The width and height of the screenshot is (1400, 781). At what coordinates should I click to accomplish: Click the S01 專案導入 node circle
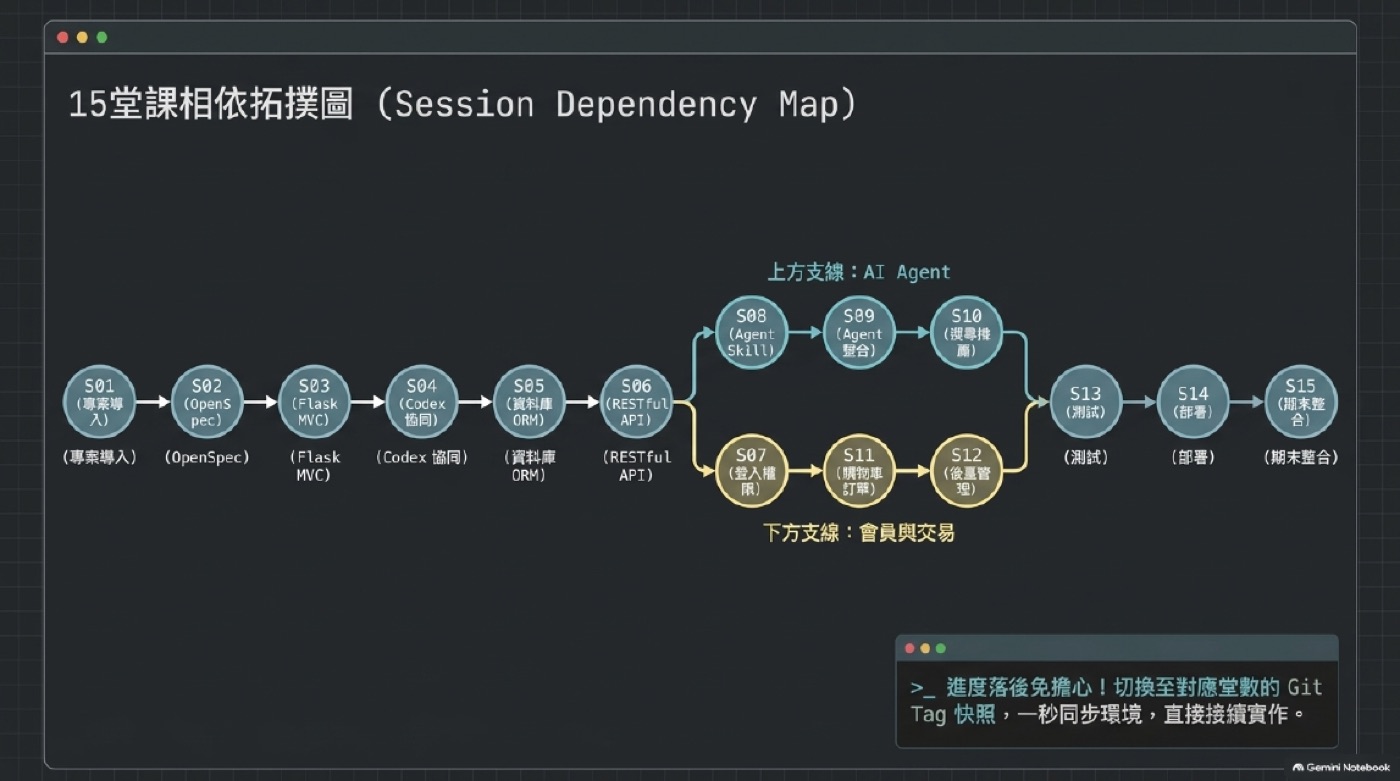pos(100,402)
